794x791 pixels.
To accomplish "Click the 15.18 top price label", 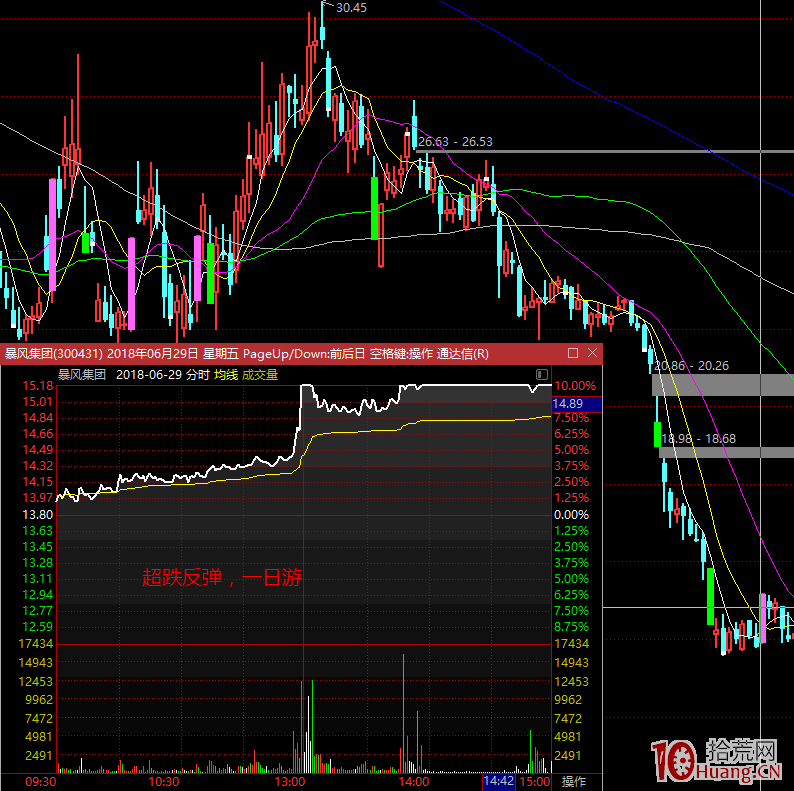I will point(37,386).
